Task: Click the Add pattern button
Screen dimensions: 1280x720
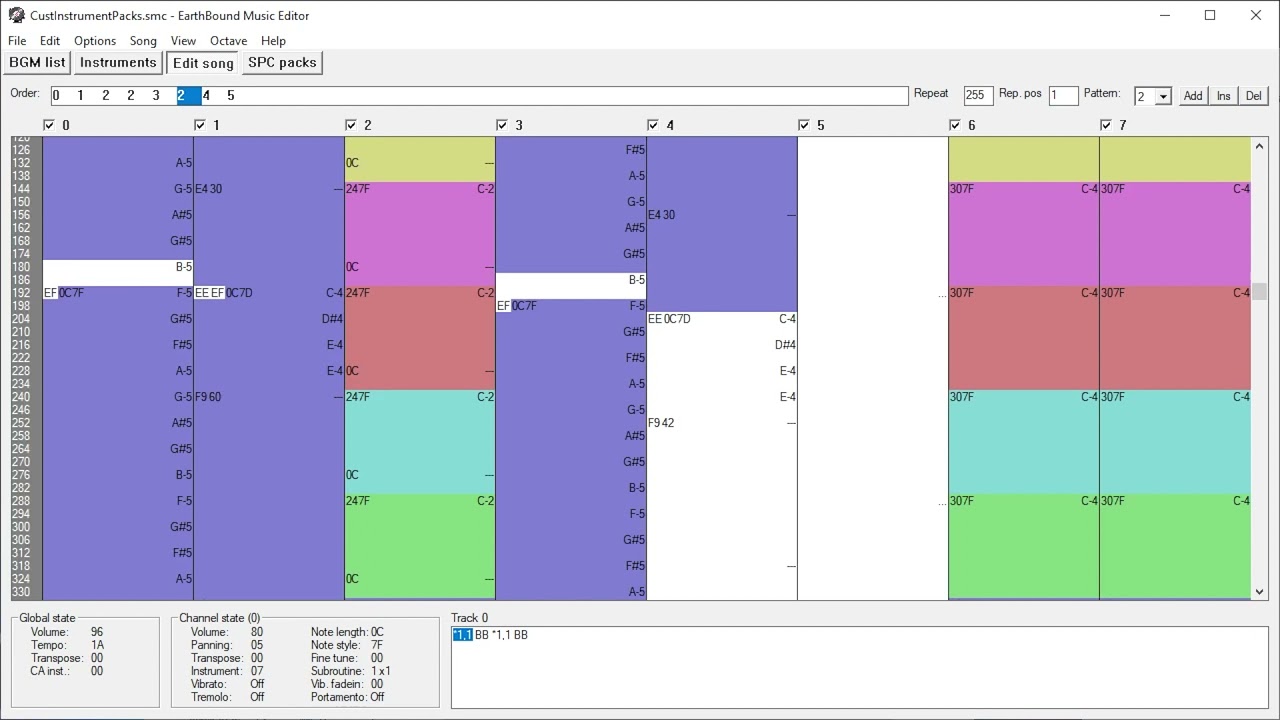Action: [1193, 96]
